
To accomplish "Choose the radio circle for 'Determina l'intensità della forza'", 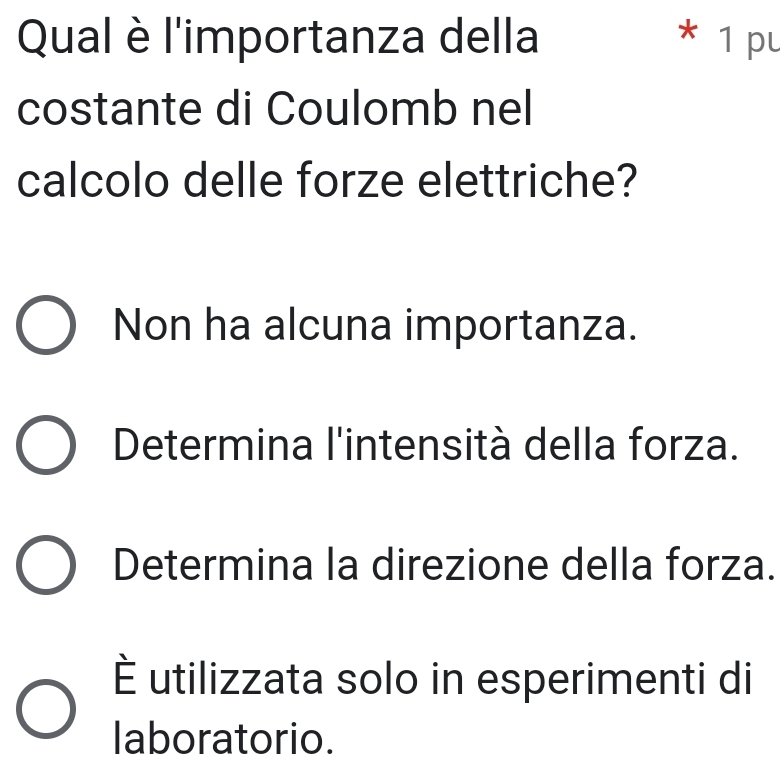I will pos(46,445).
